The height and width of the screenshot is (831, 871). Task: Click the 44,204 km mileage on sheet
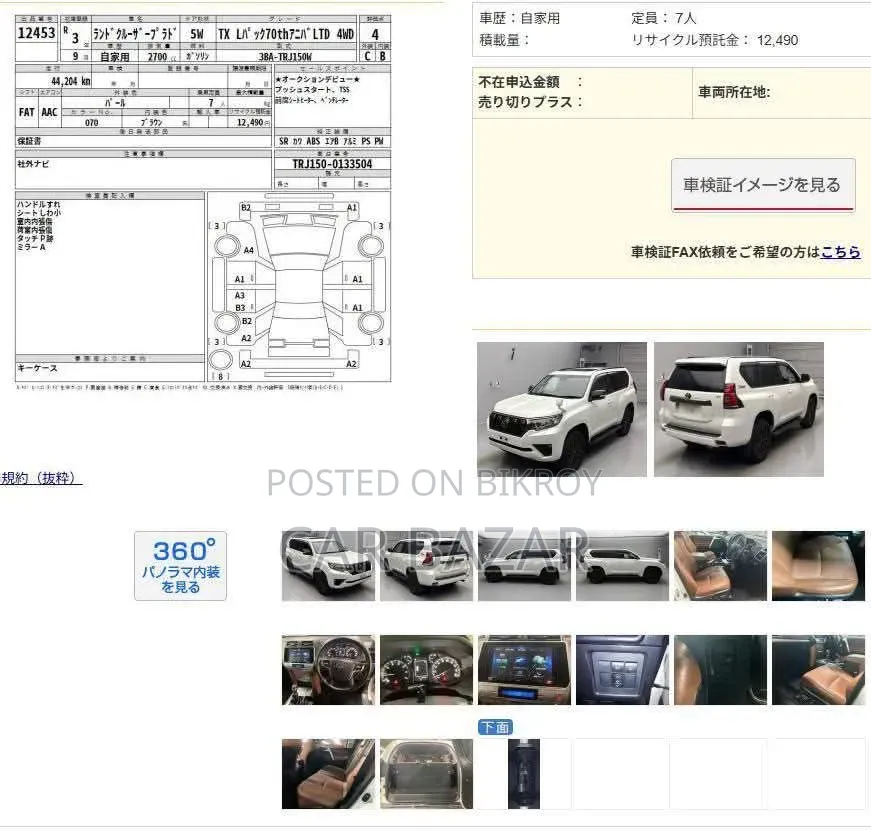[x=71, y=81]
